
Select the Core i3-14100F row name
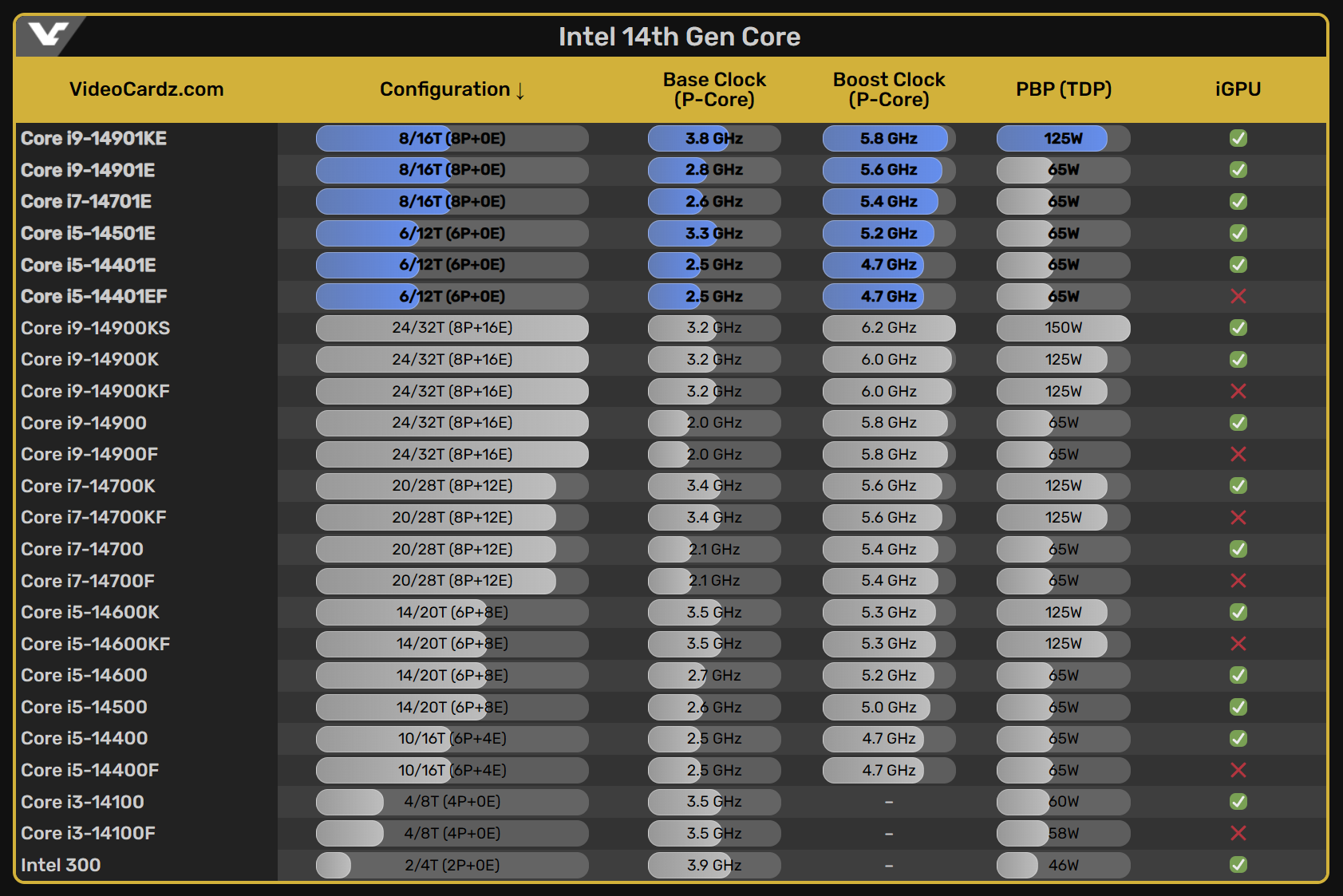(89, 833)
